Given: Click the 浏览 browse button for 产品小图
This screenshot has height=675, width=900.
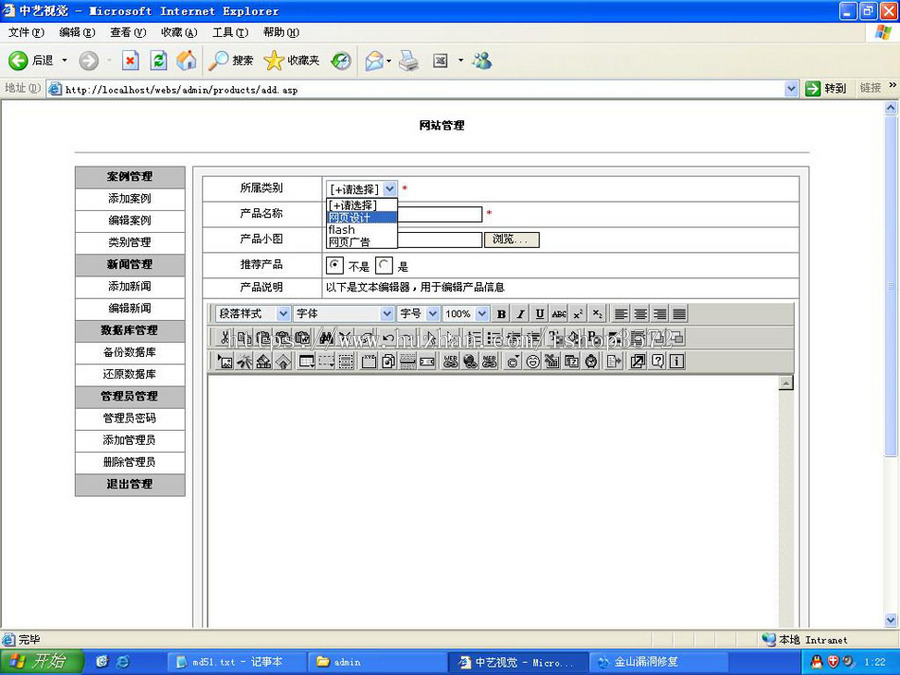Looking at the screenshot, I should 512,240.
